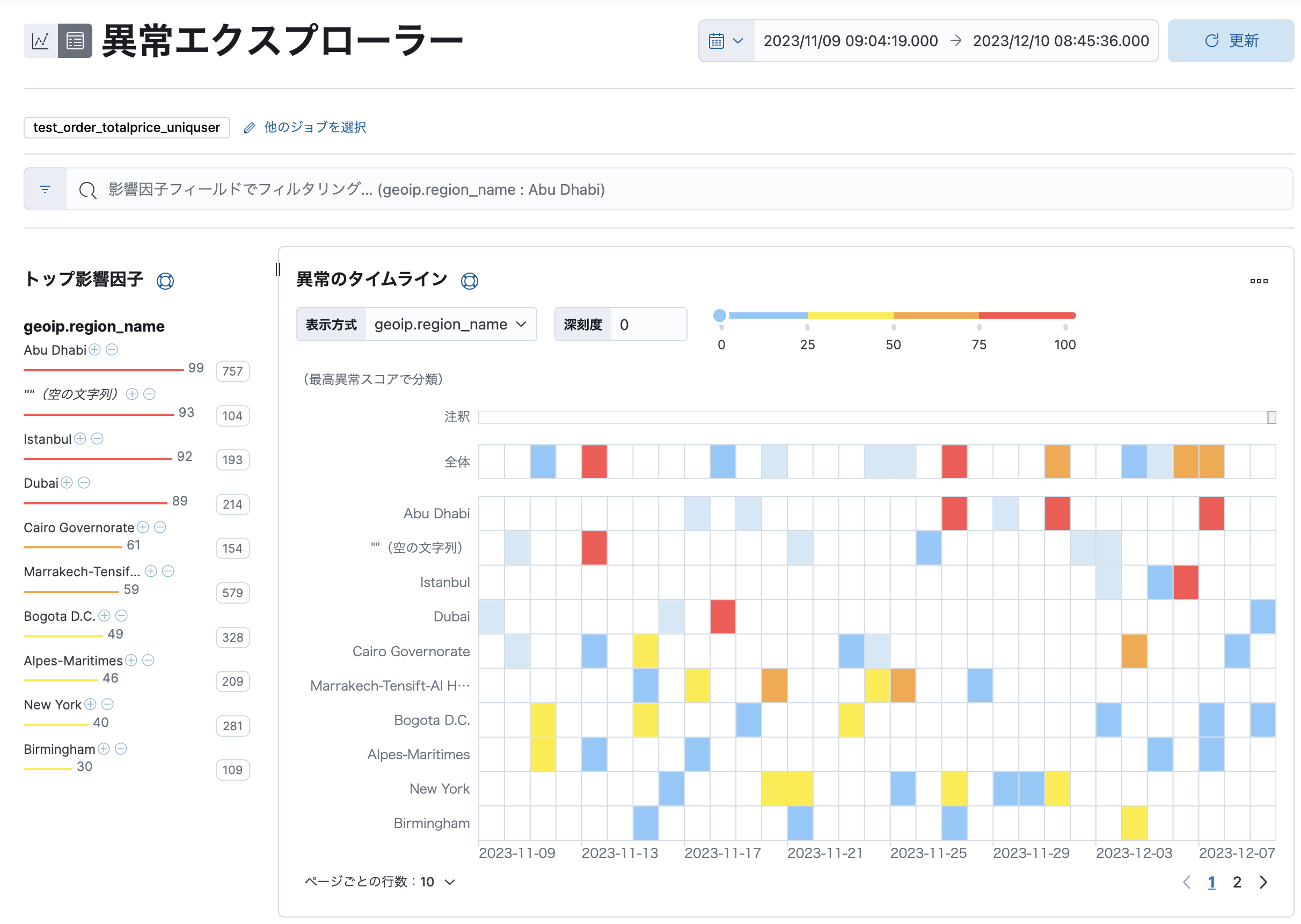Exclude New York with minus icon
1301x924 pixels.
(107, 705)
